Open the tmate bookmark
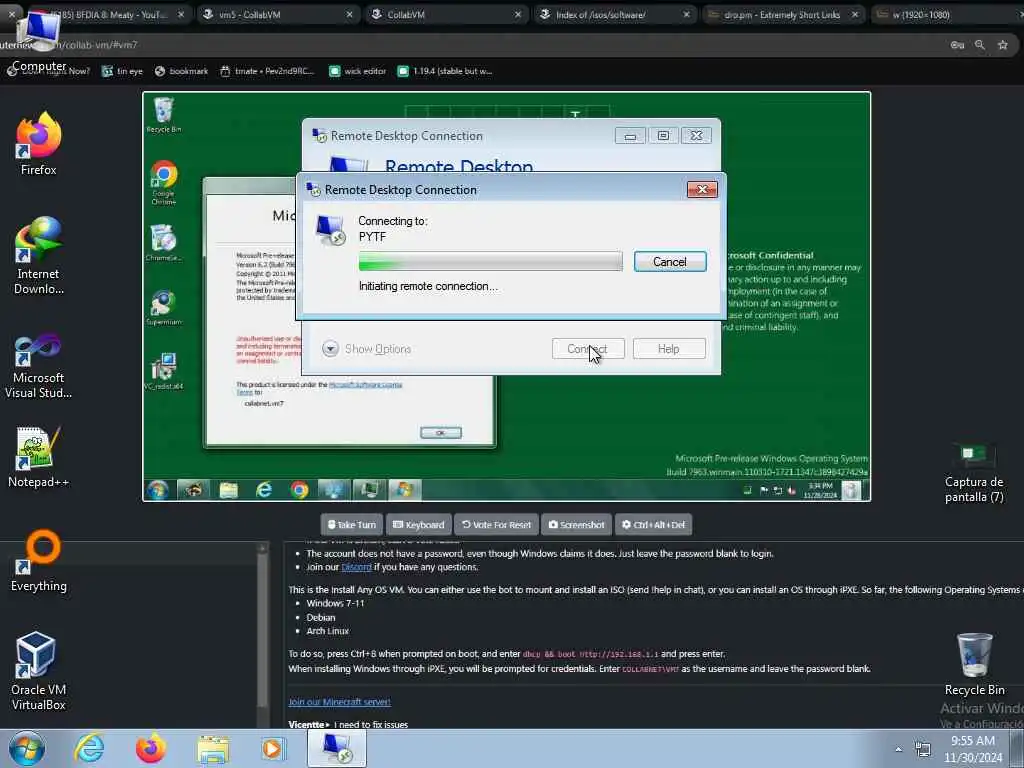The height and width of the screenshot is (768, 1024). 267,71
